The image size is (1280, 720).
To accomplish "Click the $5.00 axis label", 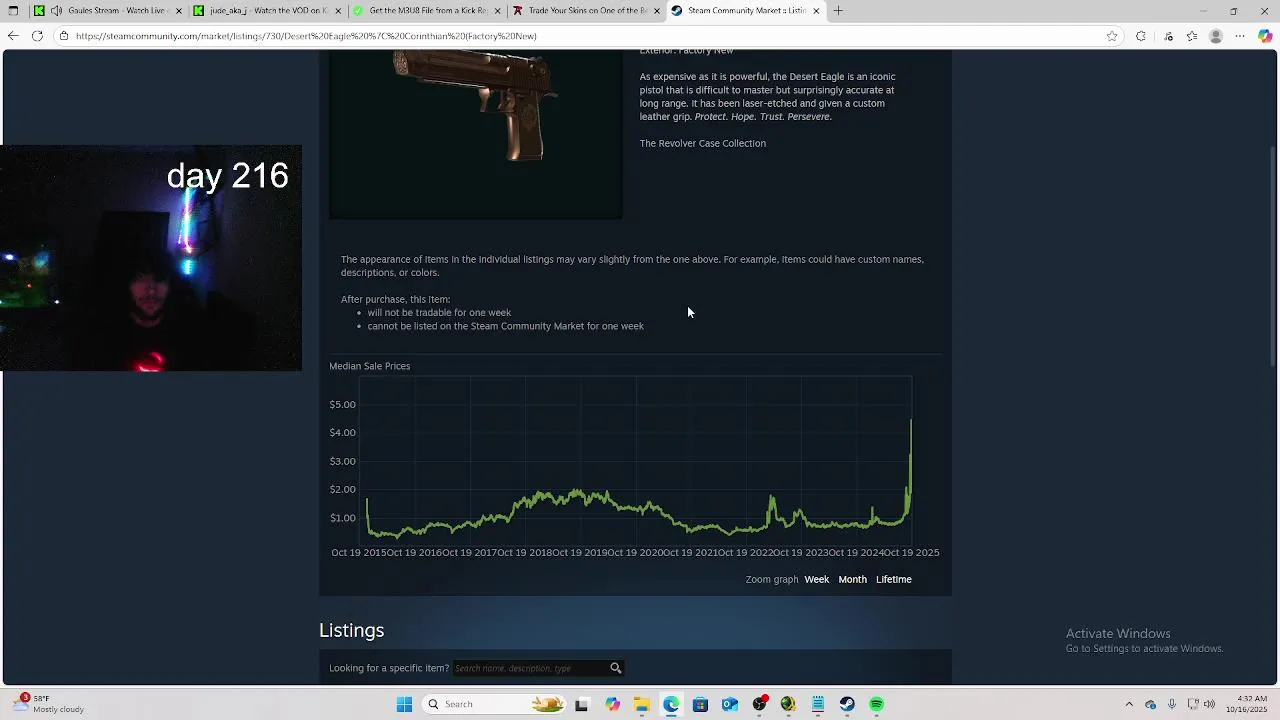I will point(342,404).
